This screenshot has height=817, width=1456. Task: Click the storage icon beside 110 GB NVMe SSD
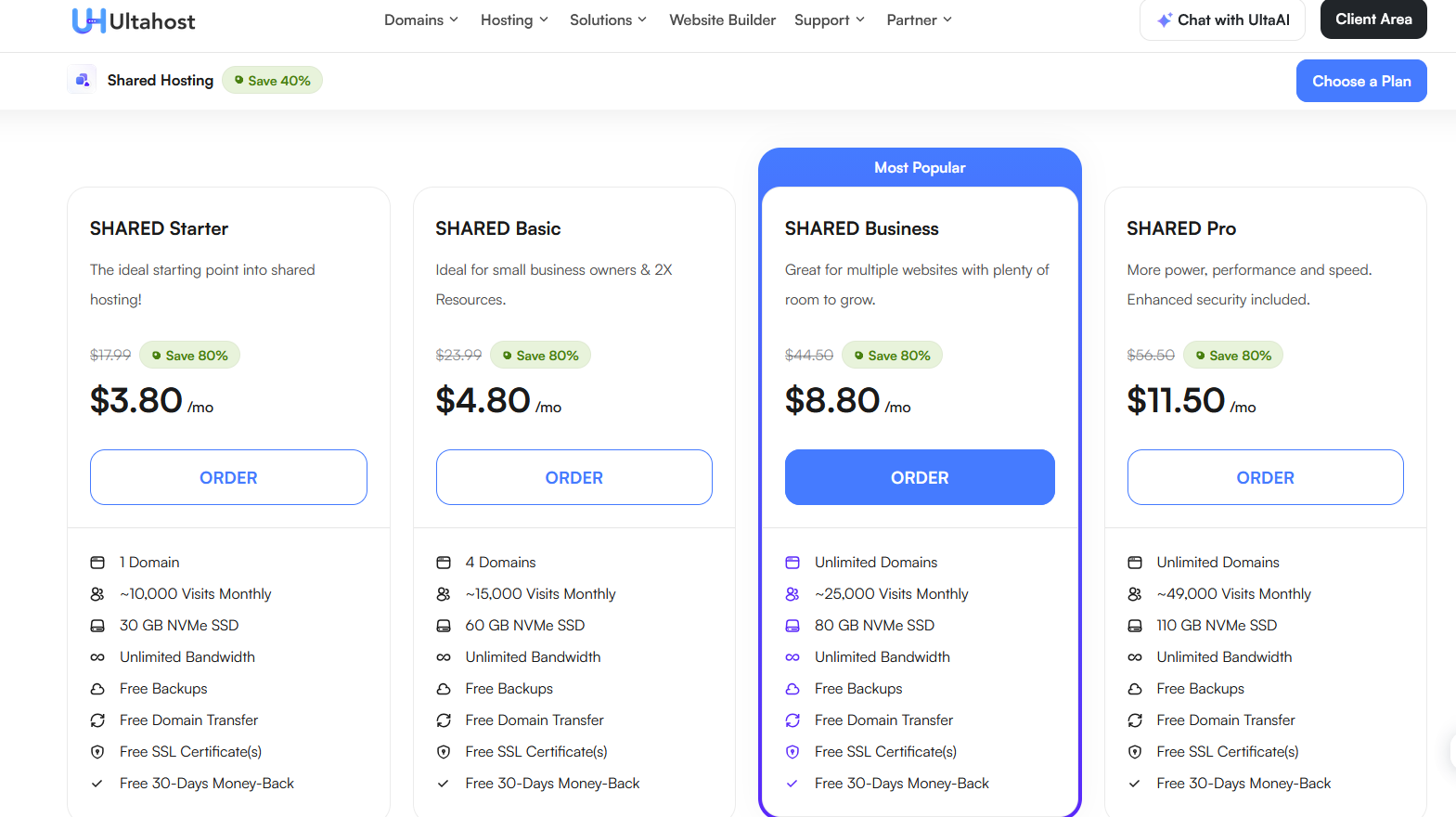point(1135,626)
